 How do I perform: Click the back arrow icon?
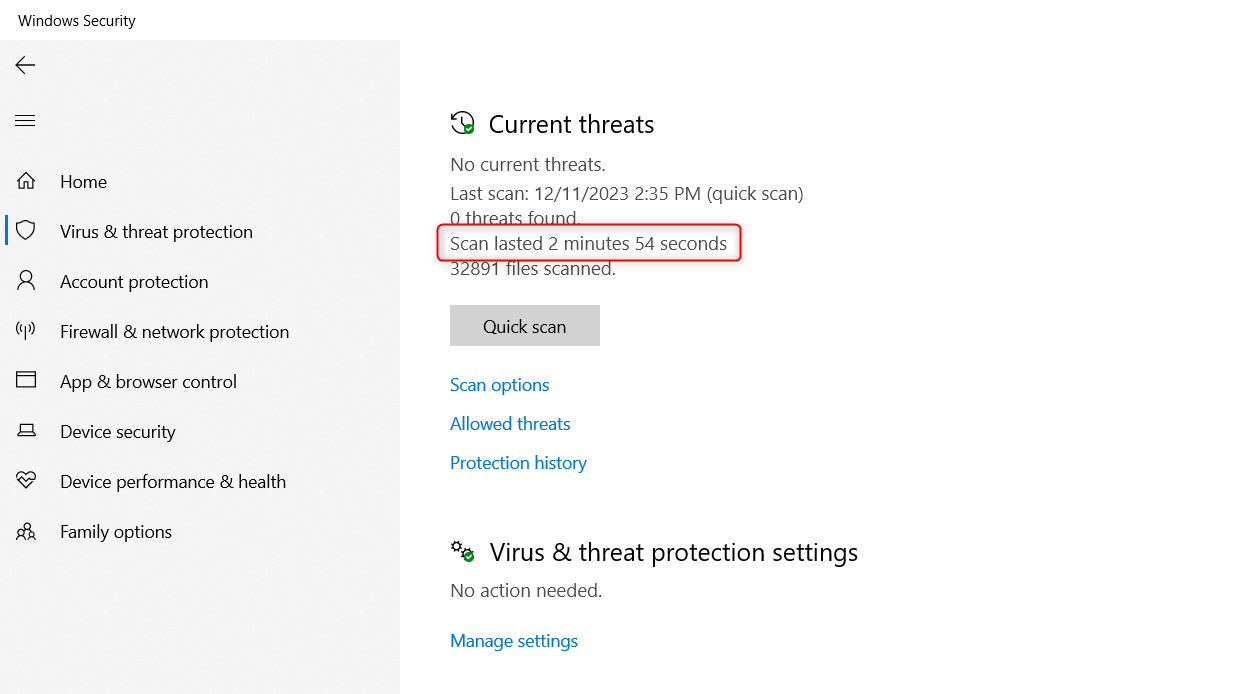(x=25, y=65)
